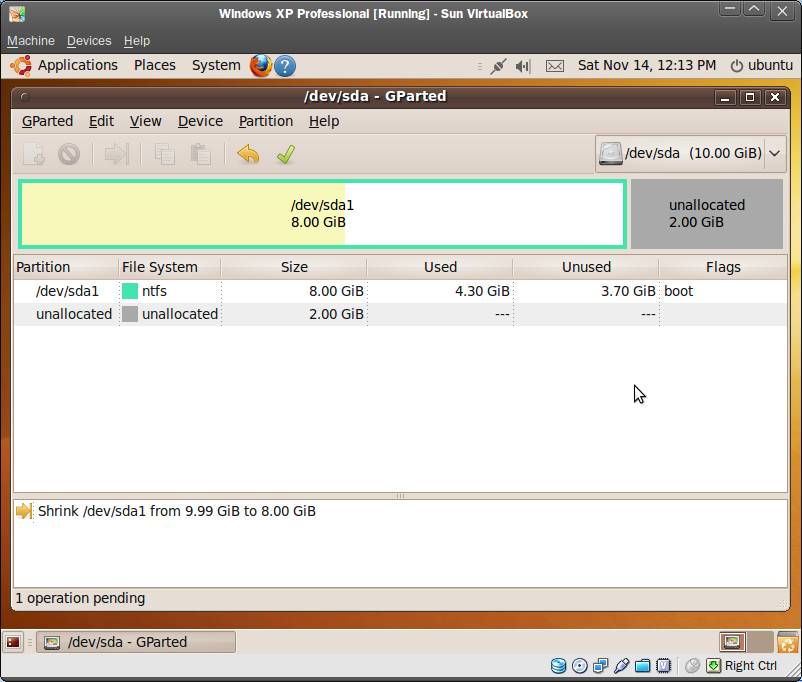Apply all operations with green checkmark
802x682 pixels.
point(285,154)
